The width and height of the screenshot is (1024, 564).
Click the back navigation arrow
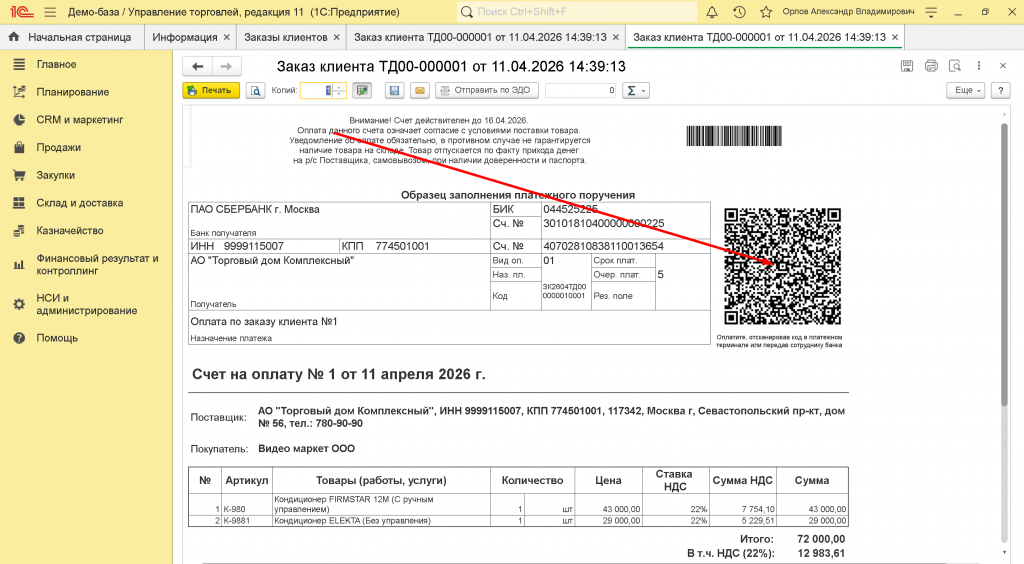(198, 66)
